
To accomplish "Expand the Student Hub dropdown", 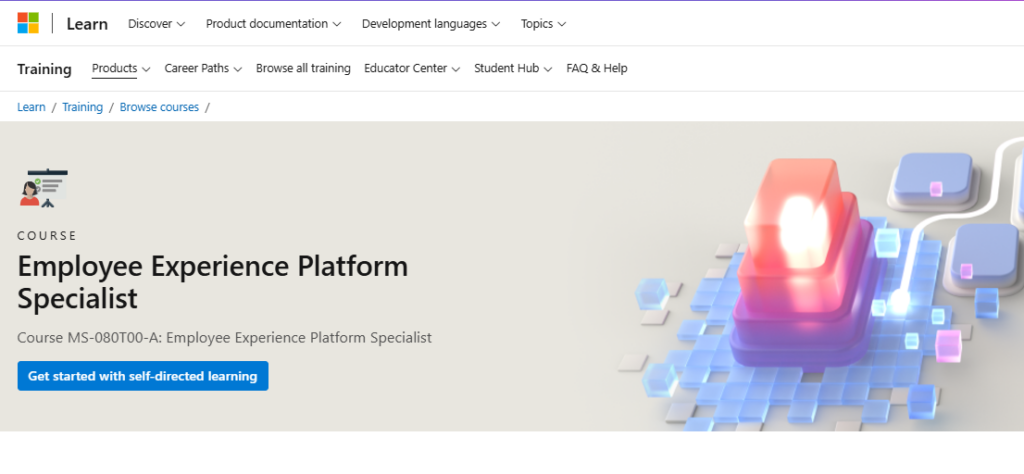I will pos(513,69).
